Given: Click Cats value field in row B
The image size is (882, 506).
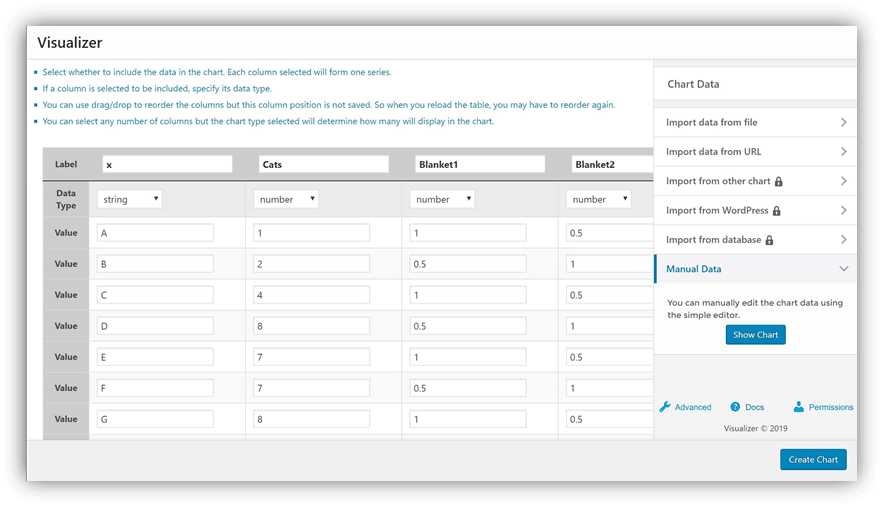Looking at the screenshot, I should 311,264.
